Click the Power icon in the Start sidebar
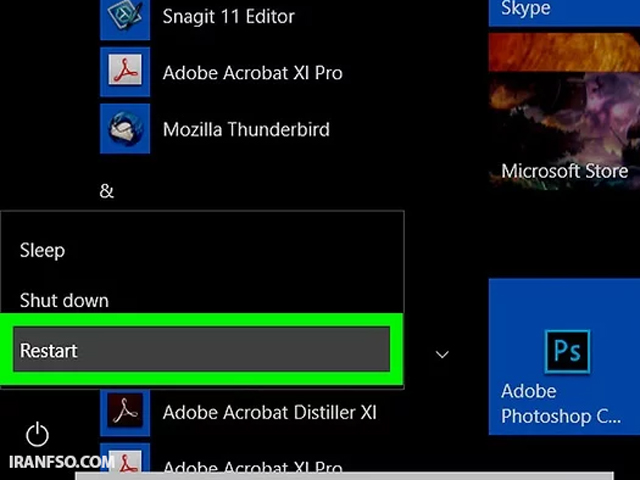Screen dimensions: 640x480 point(37,434)
